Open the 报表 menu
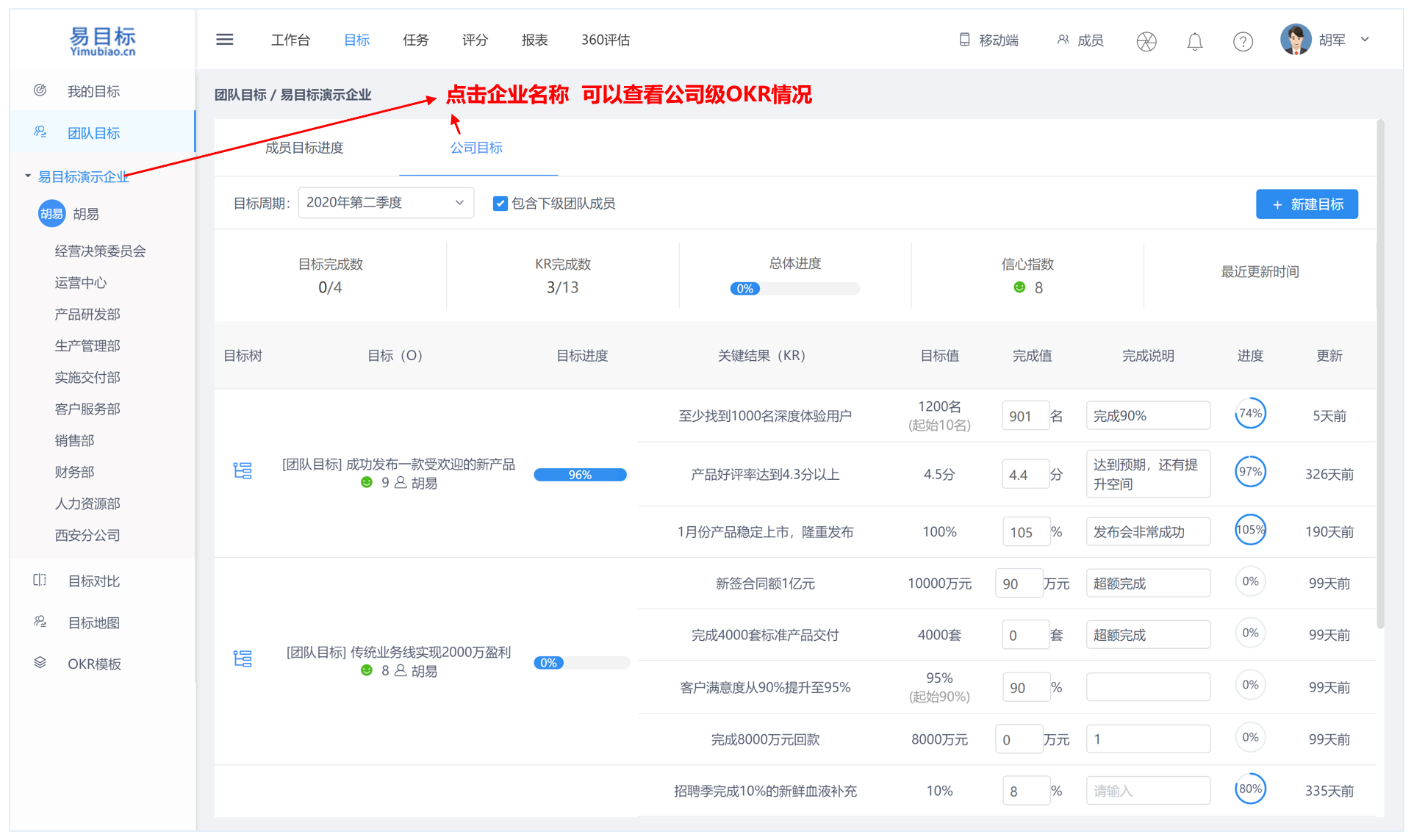The width and height of the screenshot is (1414, 840). [534, 40]
